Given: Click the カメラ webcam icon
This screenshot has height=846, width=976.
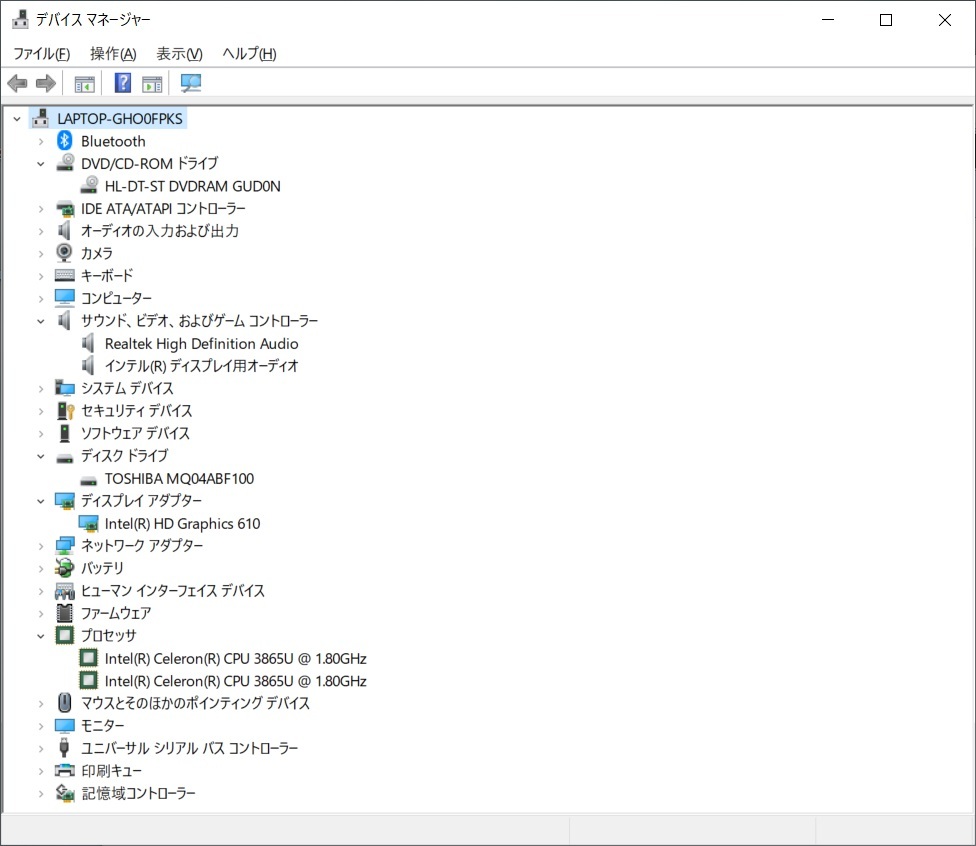Looking at the screenshot, I should [64, 253].
